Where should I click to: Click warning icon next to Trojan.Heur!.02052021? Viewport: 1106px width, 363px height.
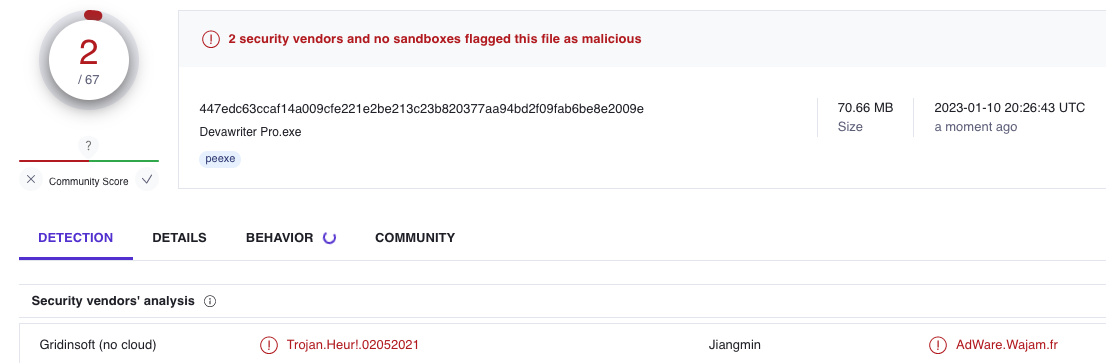[x=269, y=345]
